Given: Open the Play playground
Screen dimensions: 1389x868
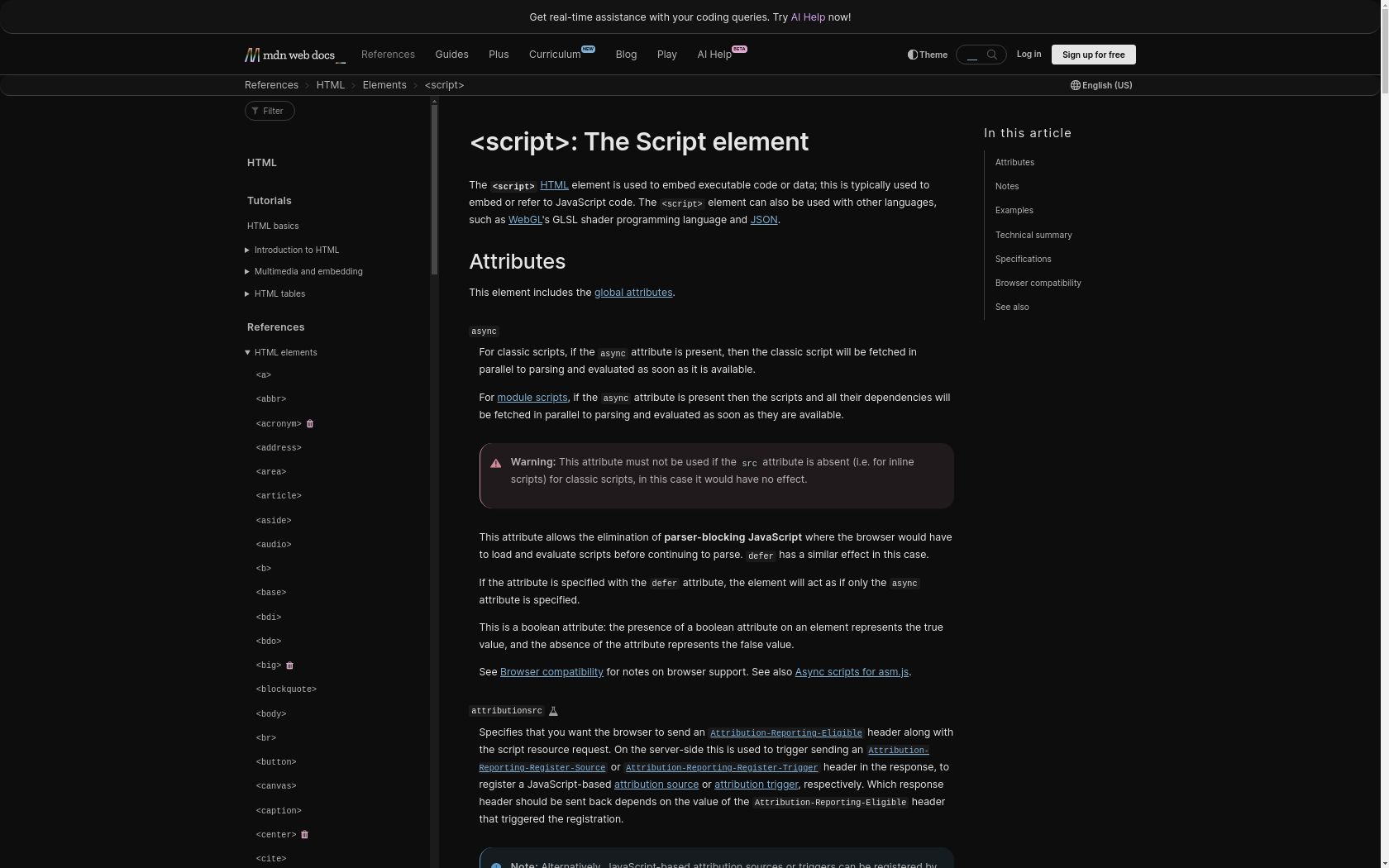Looking at the screenshot, I should point(666,55).
